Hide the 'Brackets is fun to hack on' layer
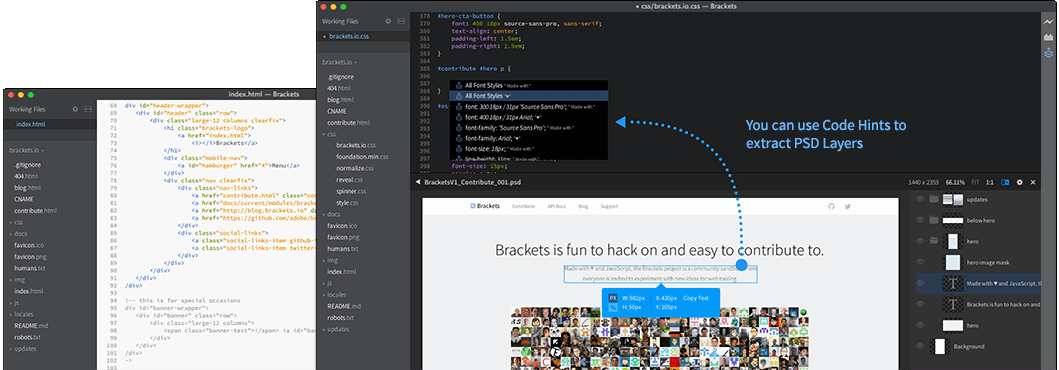Image resolution: width=1059 pixels, height=370 pixels. [919, 305]
